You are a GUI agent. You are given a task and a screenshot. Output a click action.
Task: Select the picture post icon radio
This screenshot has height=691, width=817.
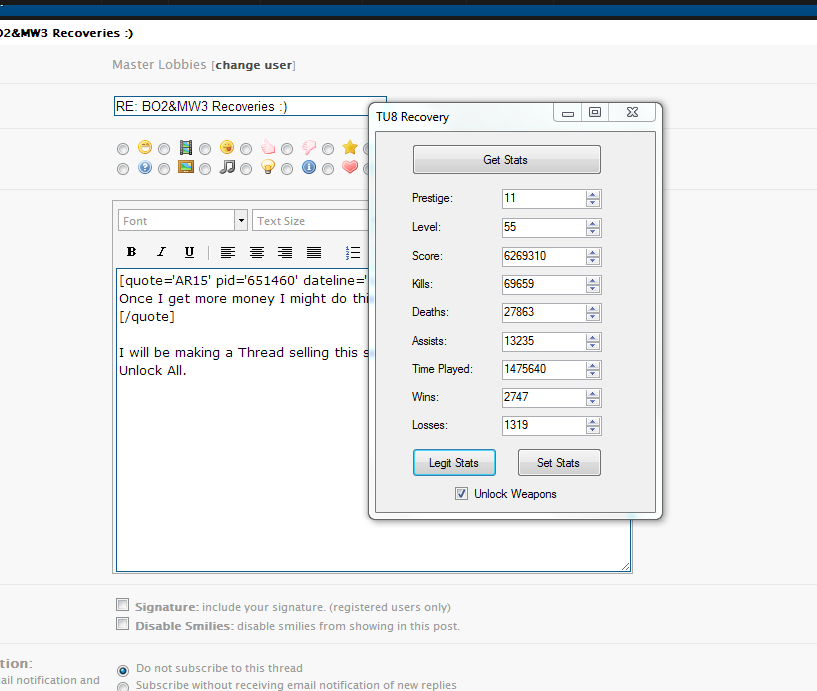coord(164,169)
